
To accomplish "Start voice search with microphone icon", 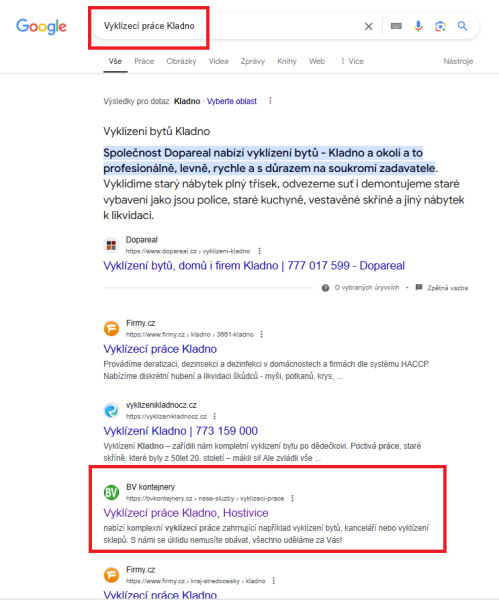I will (418, 26).
